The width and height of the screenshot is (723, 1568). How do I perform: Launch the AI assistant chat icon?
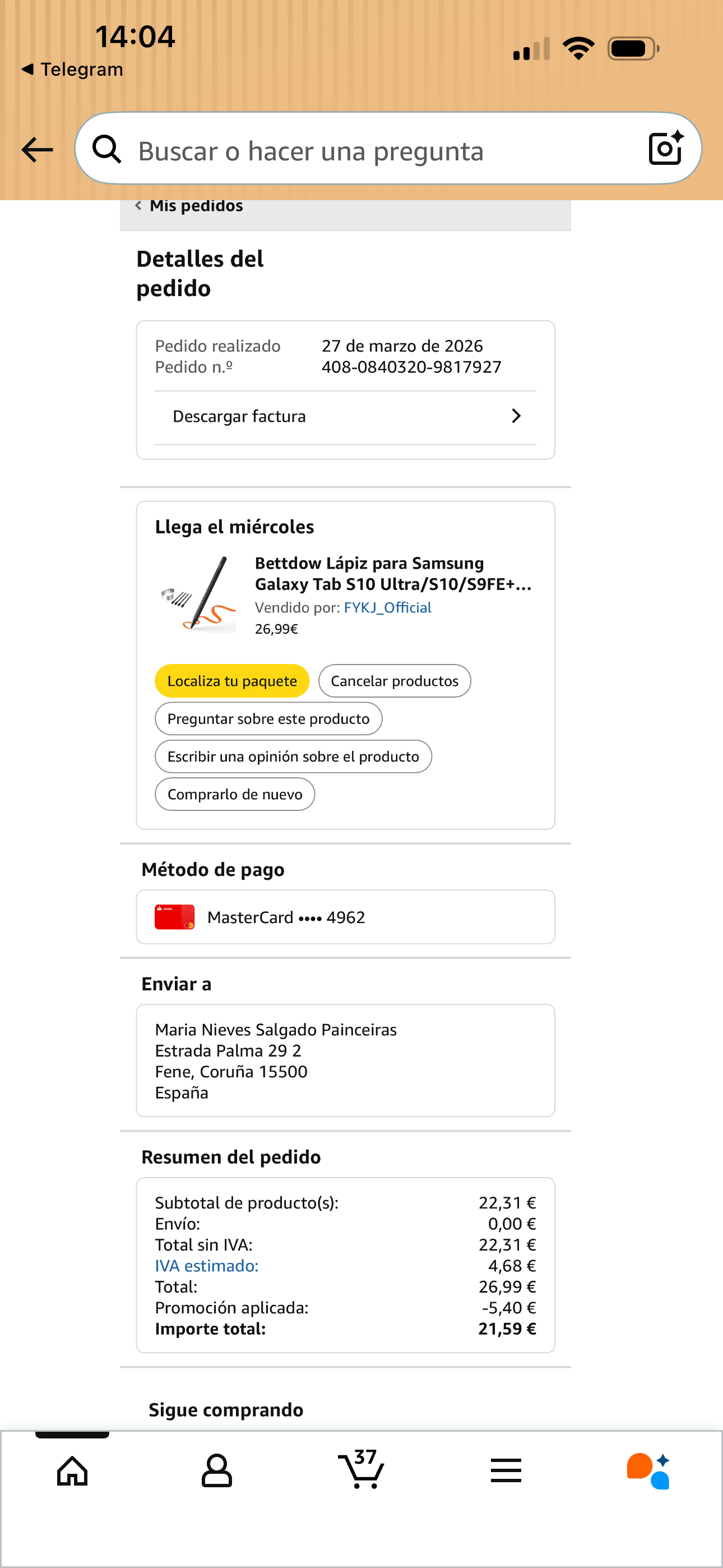tap(649, 1471)
